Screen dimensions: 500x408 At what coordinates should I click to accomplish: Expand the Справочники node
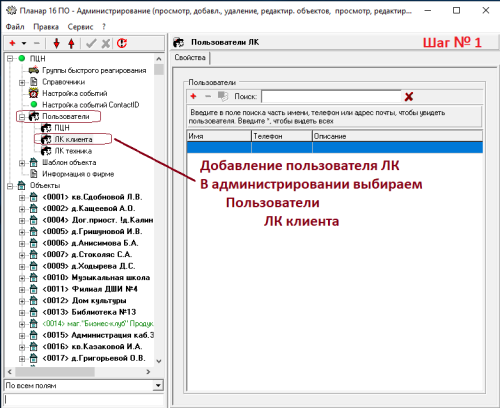[x=22, y=82]
